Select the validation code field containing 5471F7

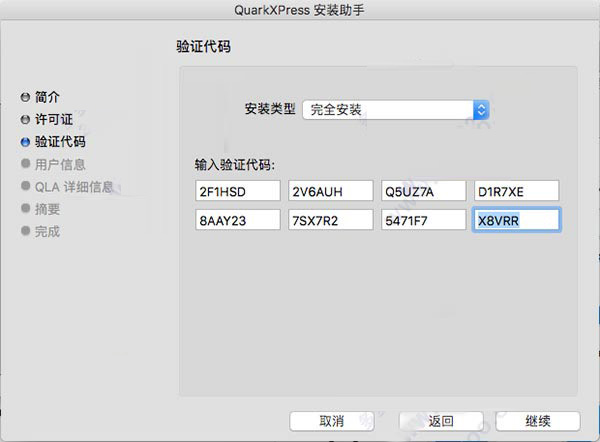424,220
